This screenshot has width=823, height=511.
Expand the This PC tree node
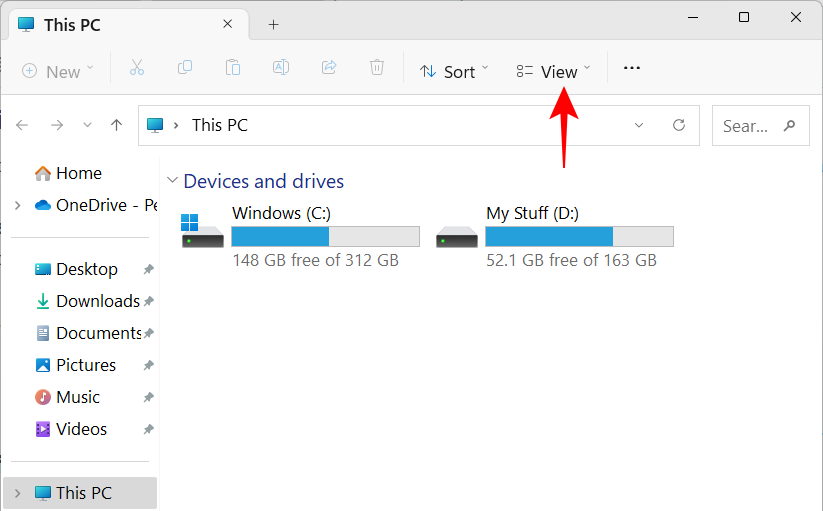[x=18, y=493]
